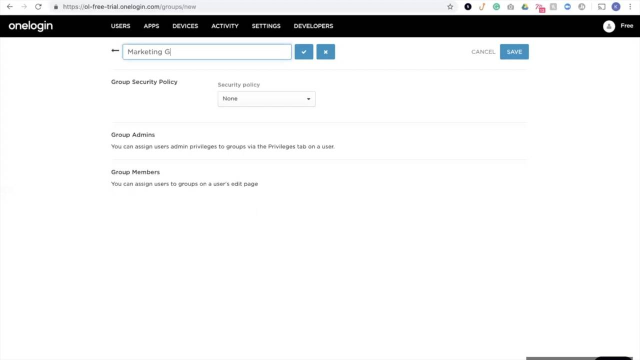Open the black circle extension icon
The width and height of the screenshot is (640, 360).
[x=468, y=7]
